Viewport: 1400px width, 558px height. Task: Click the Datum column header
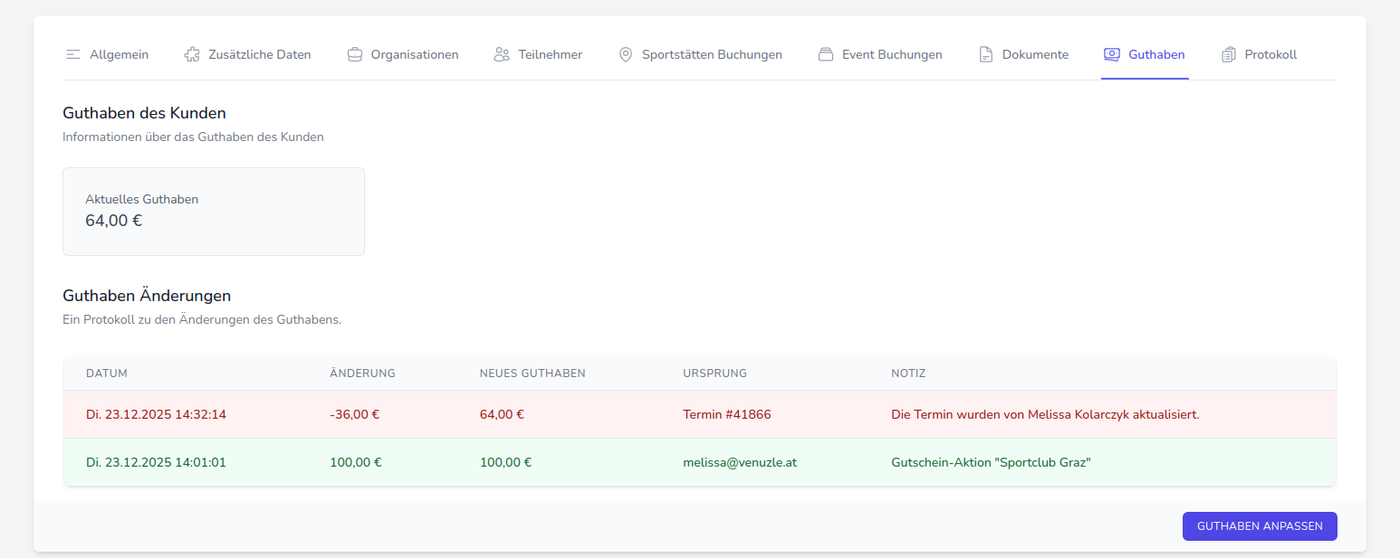pos(107,373)
